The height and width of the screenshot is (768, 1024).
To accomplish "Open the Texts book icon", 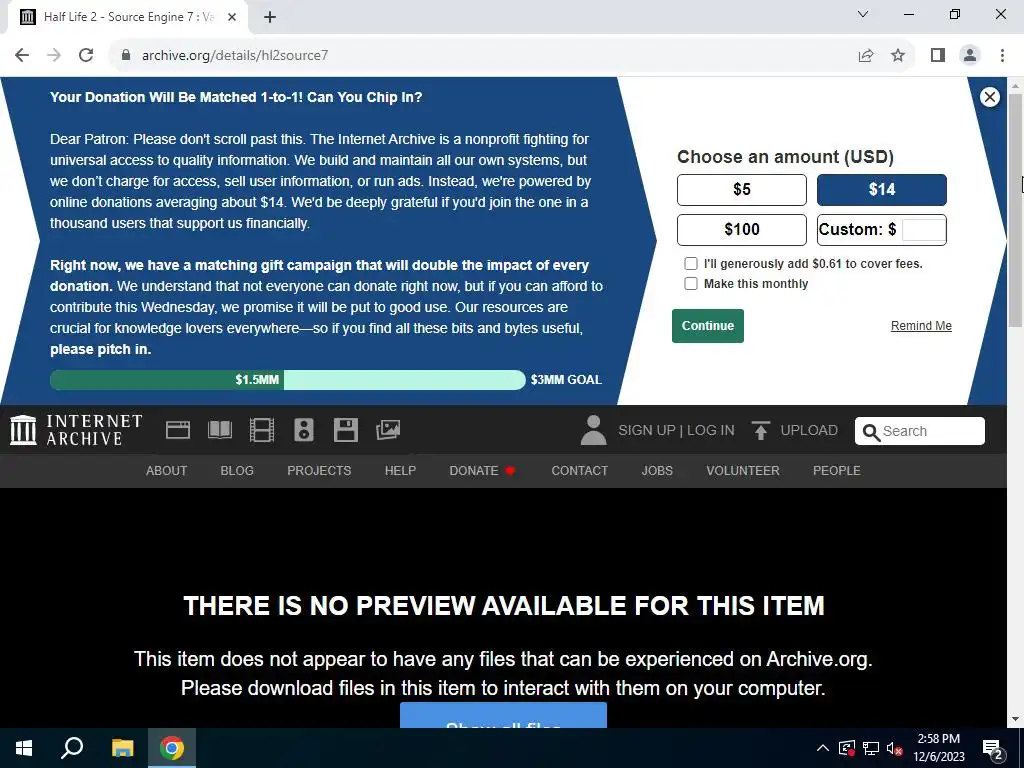I will click(x=220, y=430).
